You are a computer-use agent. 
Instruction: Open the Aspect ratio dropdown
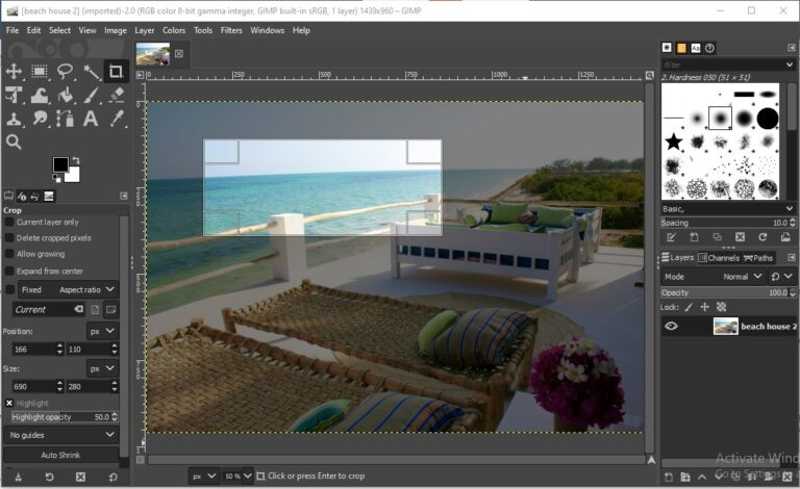87,289
